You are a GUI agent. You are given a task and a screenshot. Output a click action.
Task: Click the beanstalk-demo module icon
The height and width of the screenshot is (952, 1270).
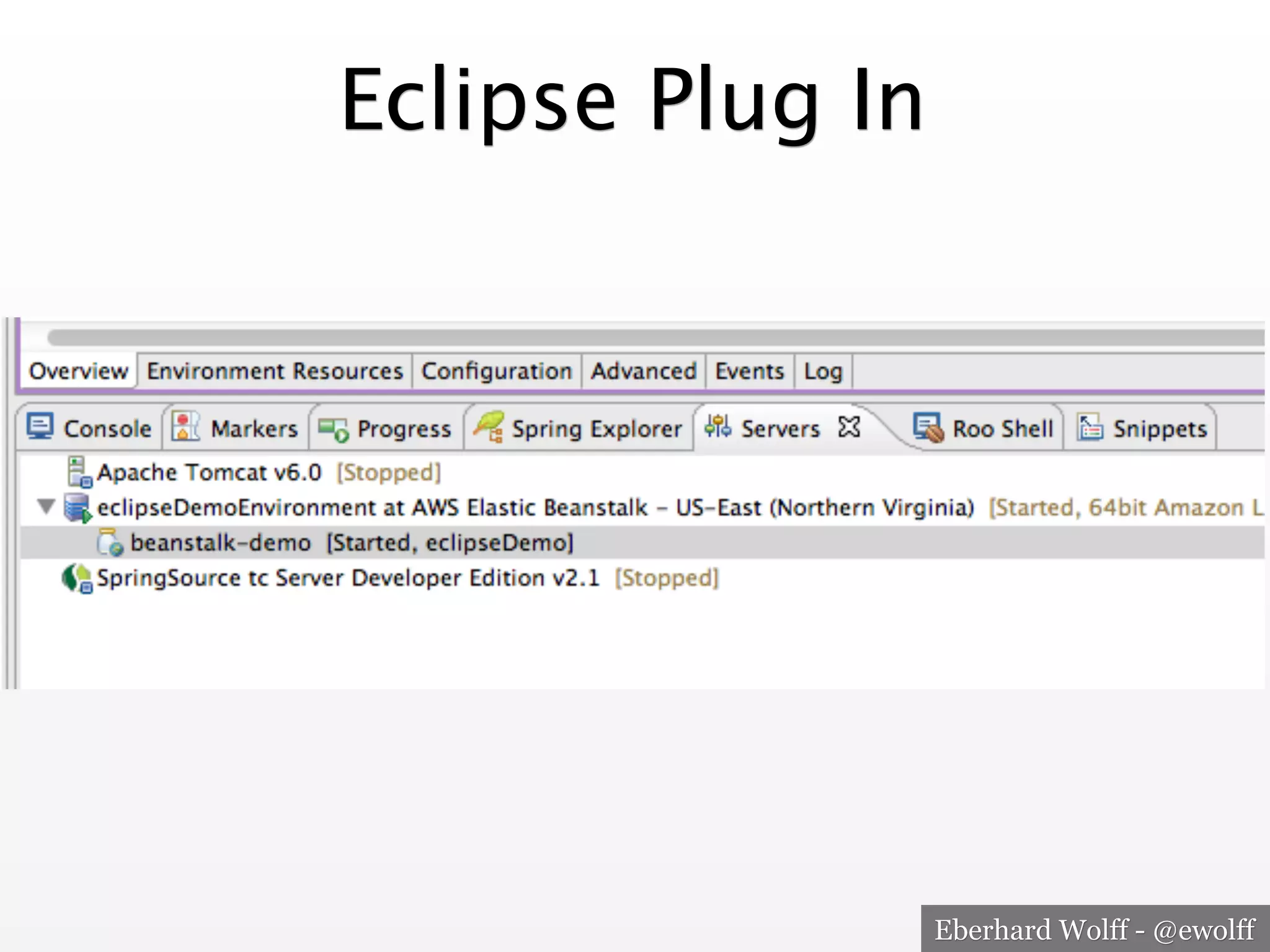point(110,542)
